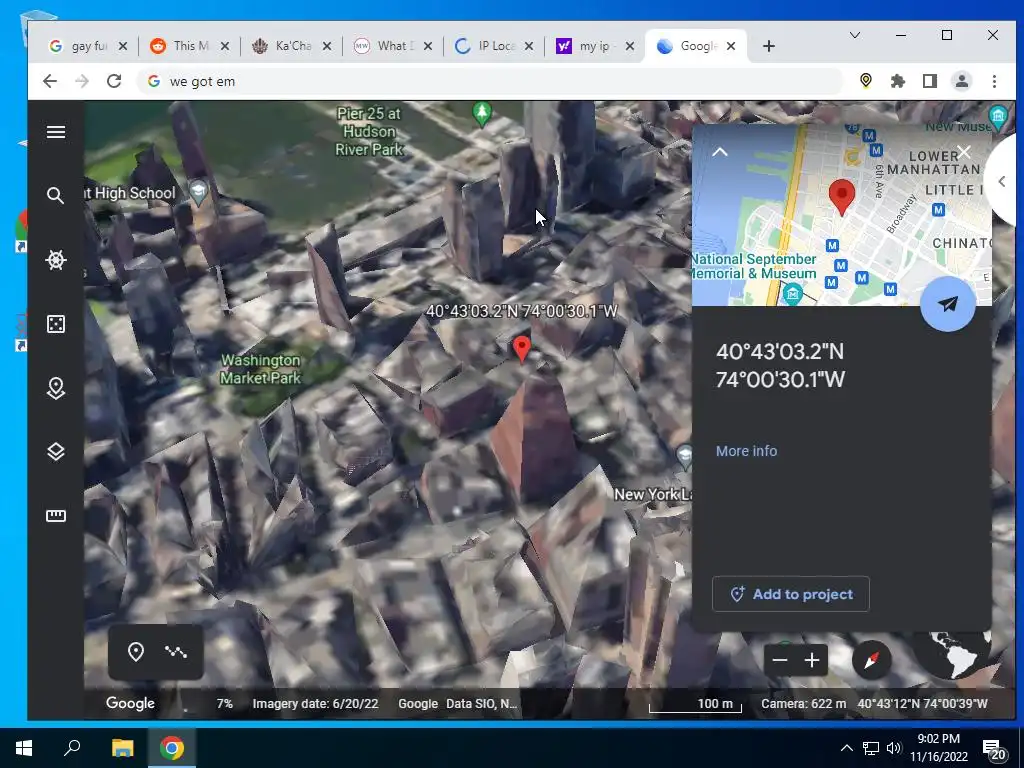Viewport: 1024px width, 768px height.
Task: Select the Pier 25 at Hudson River Park label
Action: click(369, 131)
